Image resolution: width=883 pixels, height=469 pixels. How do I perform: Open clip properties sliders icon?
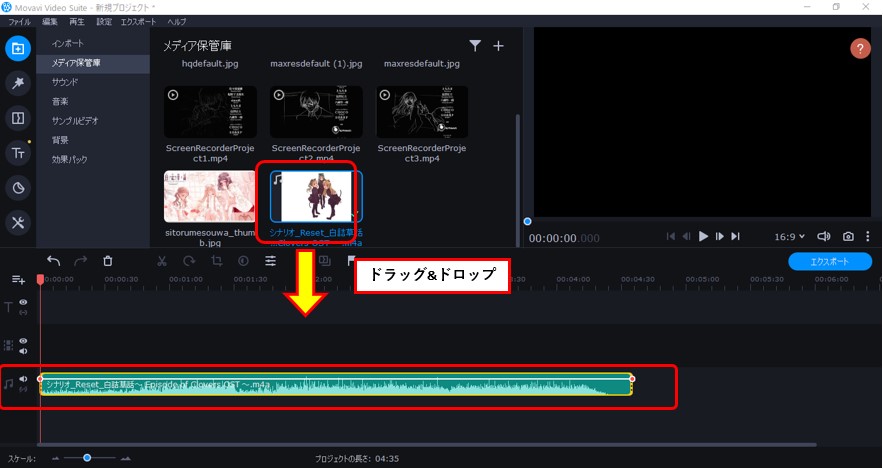tap(271, 261)
